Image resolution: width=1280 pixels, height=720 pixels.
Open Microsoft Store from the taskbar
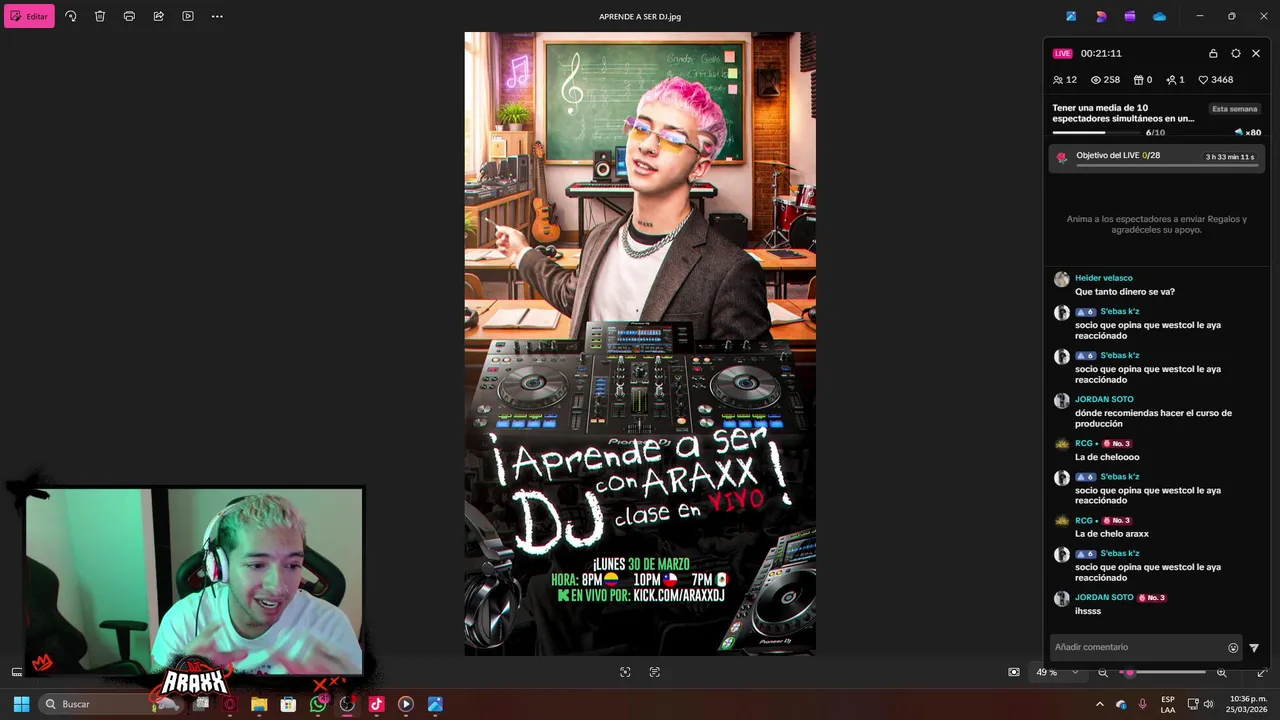coord(288,704)
